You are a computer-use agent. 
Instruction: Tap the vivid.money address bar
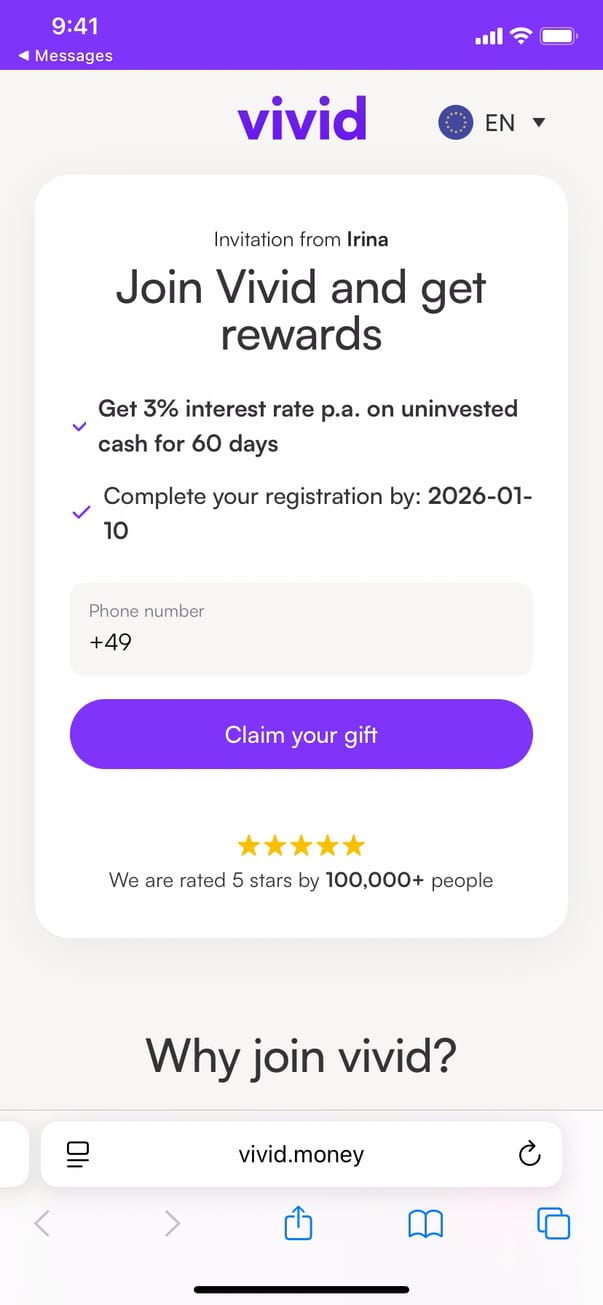click(x=301, y=1155)
